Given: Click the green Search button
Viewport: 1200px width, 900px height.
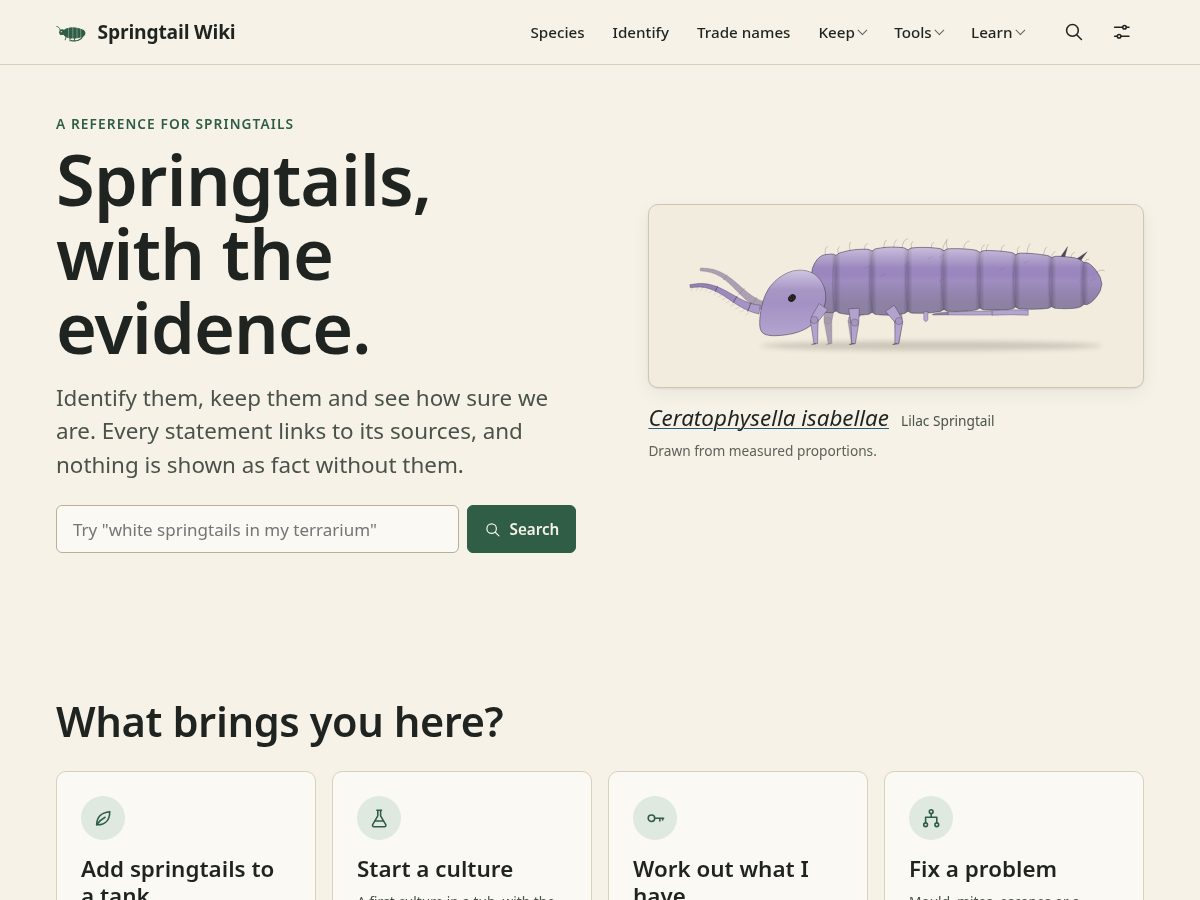Looking at the screenshot, I should coord(521,529).
